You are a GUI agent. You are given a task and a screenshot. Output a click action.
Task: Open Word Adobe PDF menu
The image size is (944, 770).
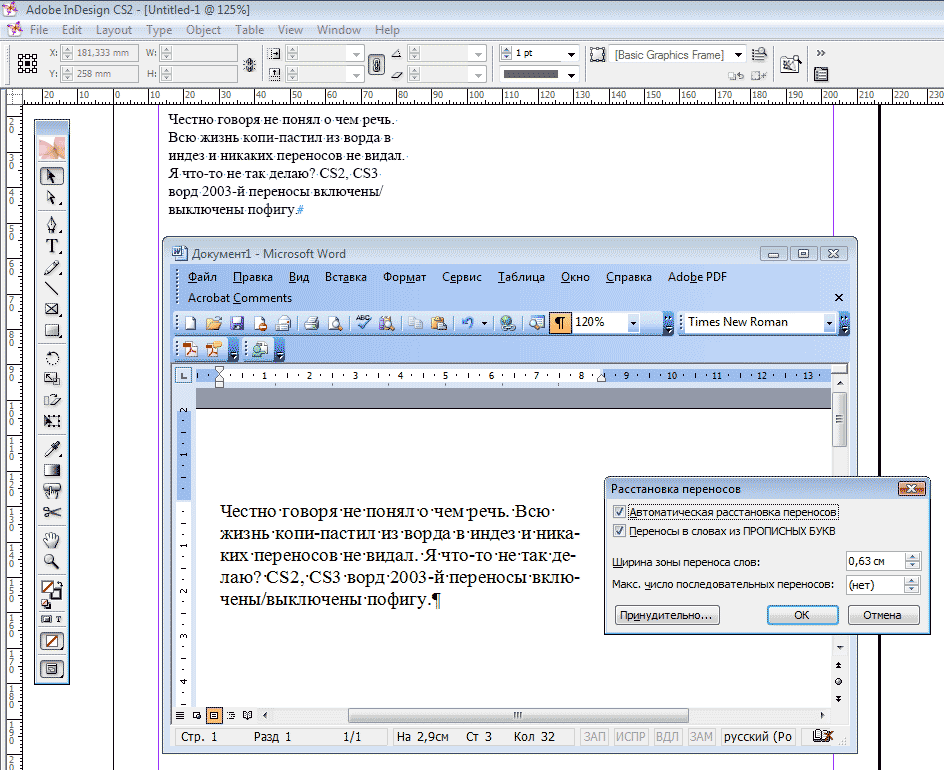coord(697,277)
